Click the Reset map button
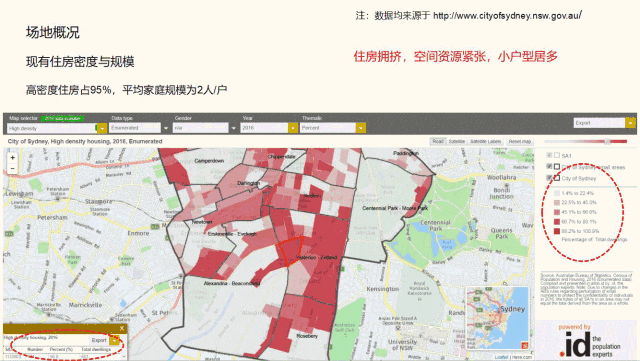This screenshot has width=640, height=361. [x=520, y=141]
